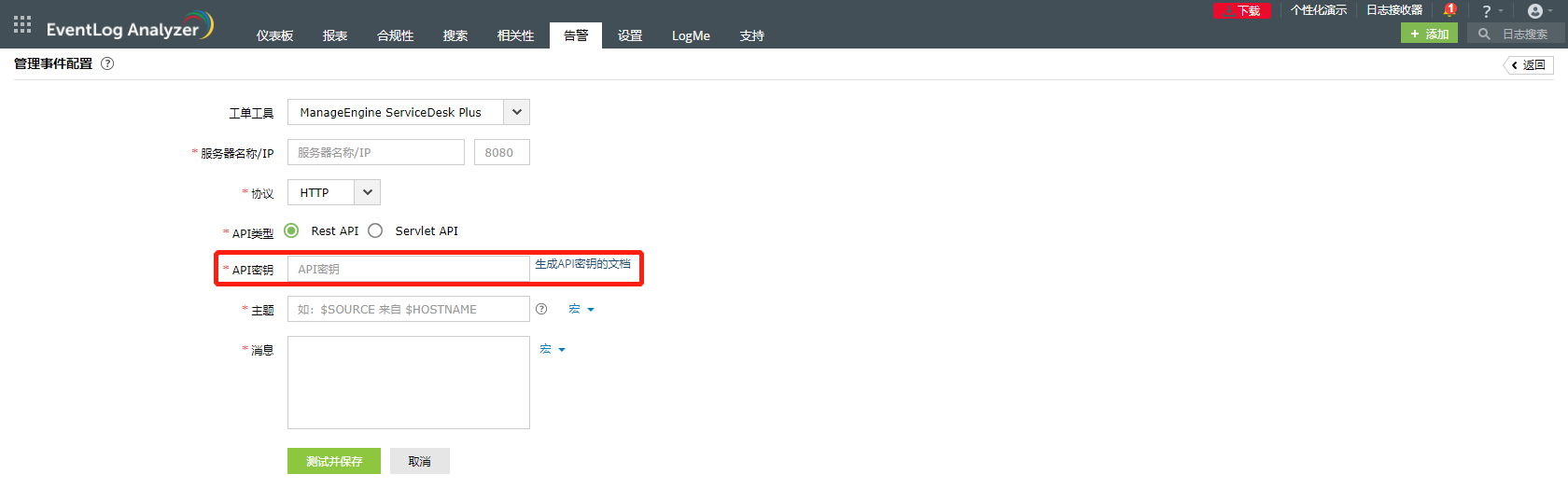Click the 8080 port input field
The image size is (1568, 488).
pos(502,152)
